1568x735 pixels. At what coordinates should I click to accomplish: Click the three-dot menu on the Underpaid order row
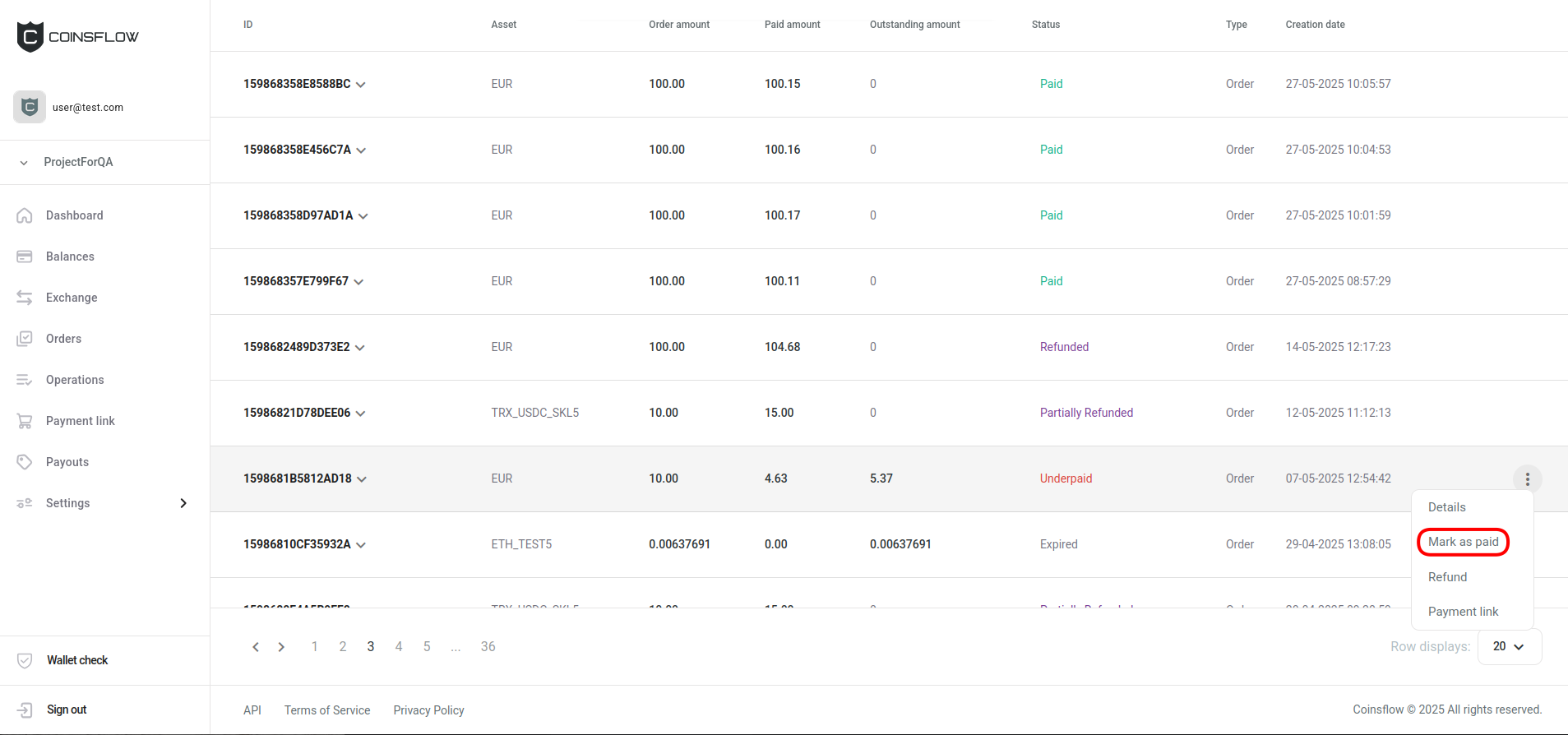coord(1527,479)
